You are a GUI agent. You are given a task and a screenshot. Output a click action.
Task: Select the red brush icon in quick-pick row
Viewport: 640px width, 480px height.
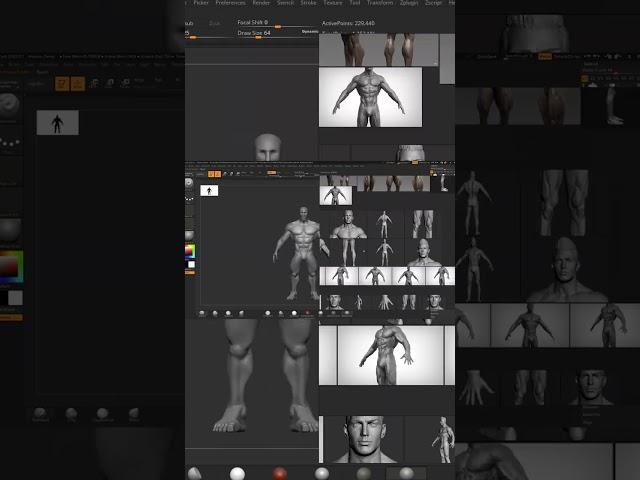[307, 313]
